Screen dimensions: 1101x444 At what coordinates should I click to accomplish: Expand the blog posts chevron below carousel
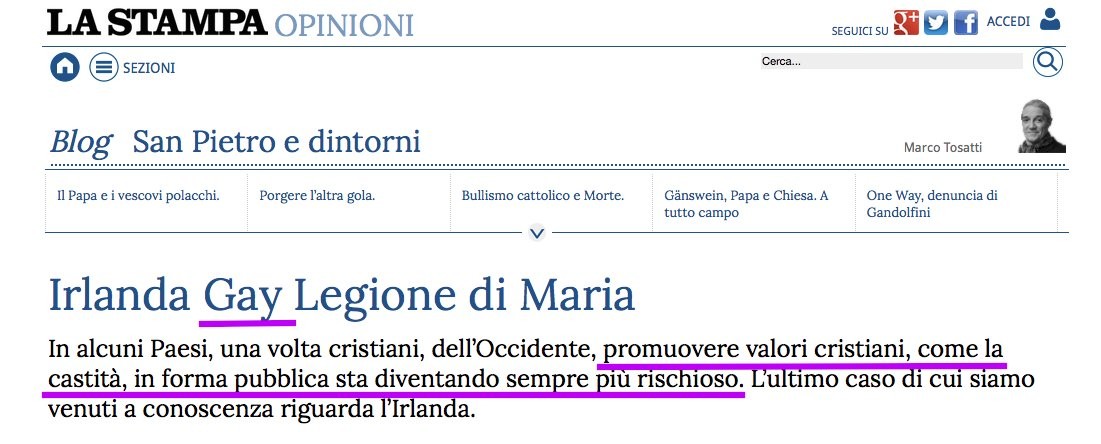click(537, 233)
